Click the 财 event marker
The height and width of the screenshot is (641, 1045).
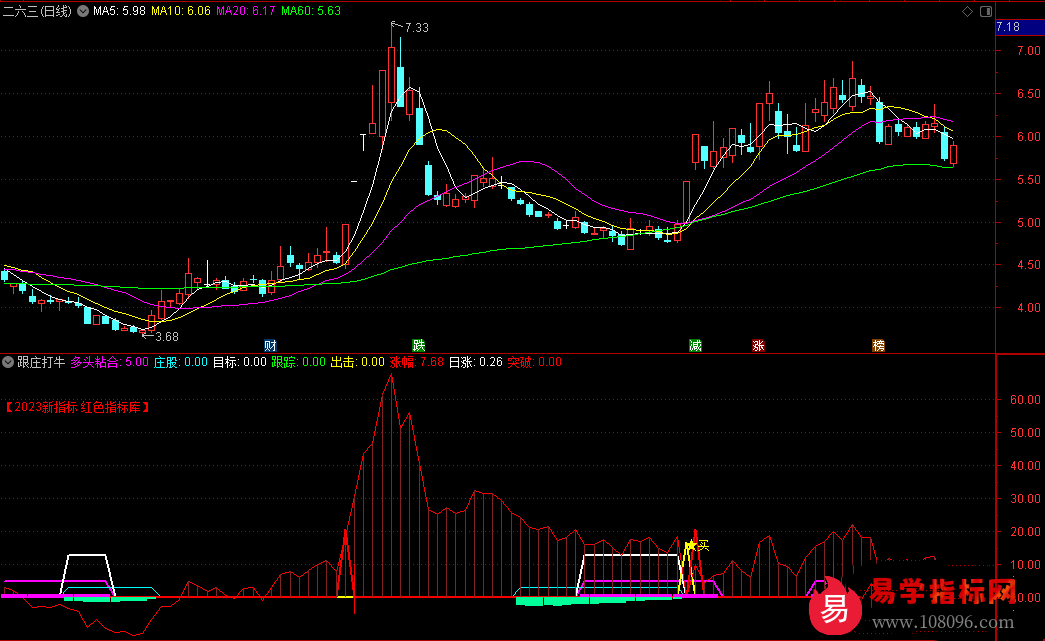(270, 345)
